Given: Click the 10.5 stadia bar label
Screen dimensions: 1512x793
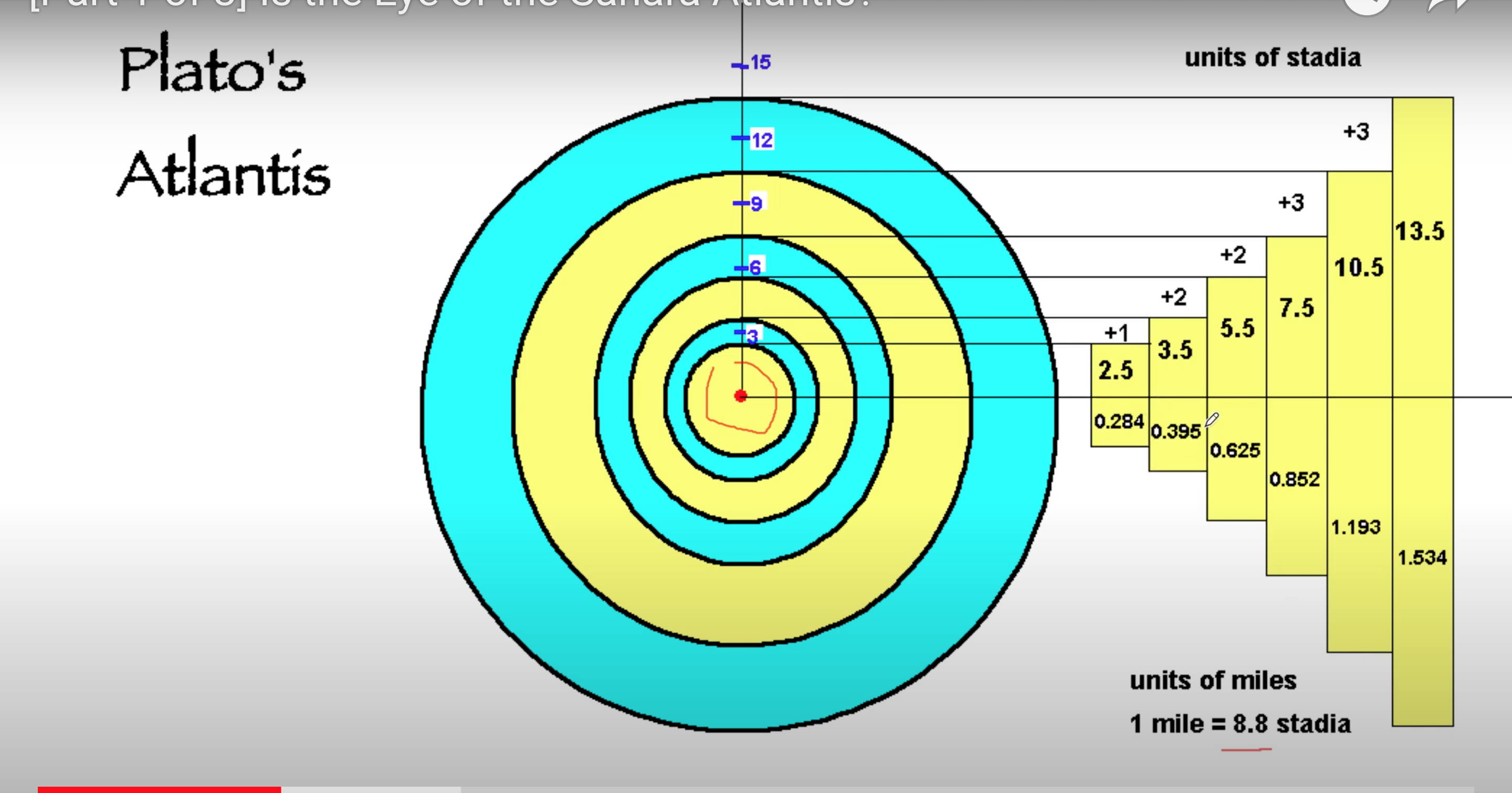Looking at the screenshot, I should (1358, 268).
